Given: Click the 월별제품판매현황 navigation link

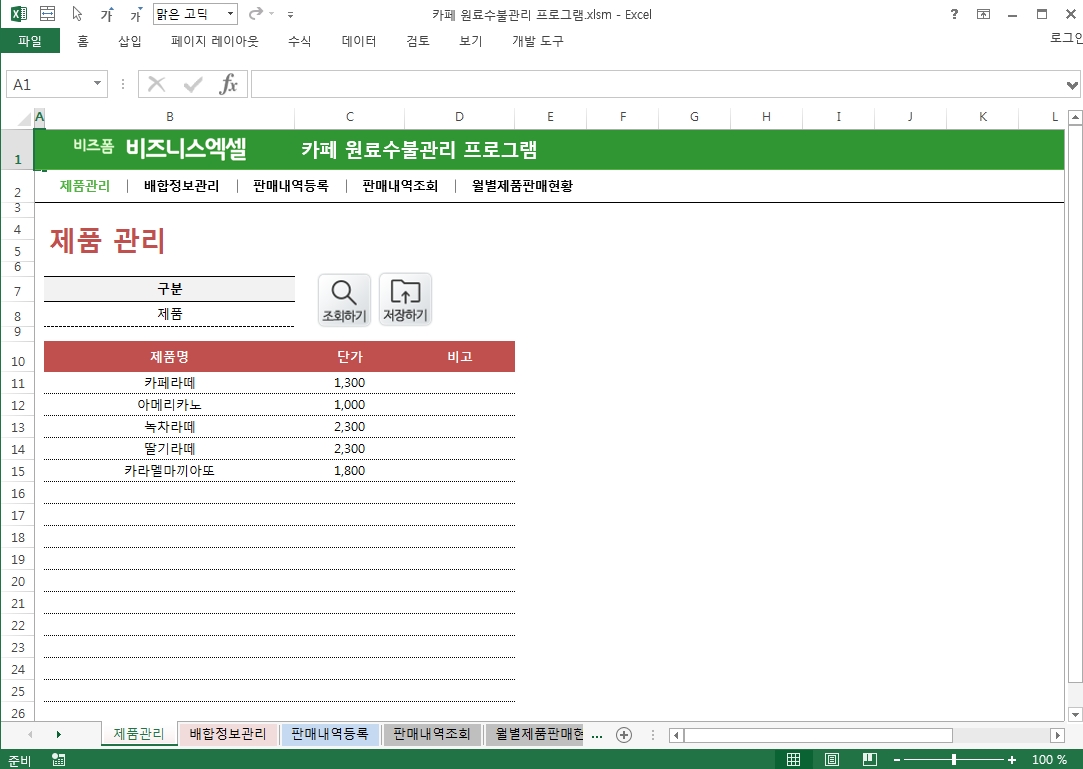Looking at the screenshot, I should click(522, 185).
